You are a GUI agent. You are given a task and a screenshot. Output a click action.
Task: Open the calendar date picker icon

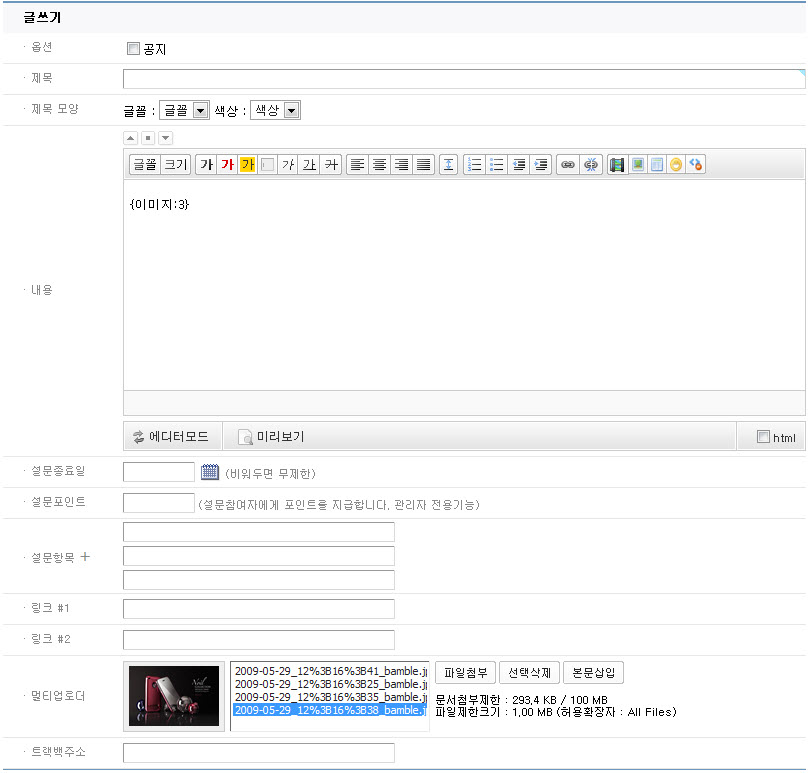coord(210,473)
